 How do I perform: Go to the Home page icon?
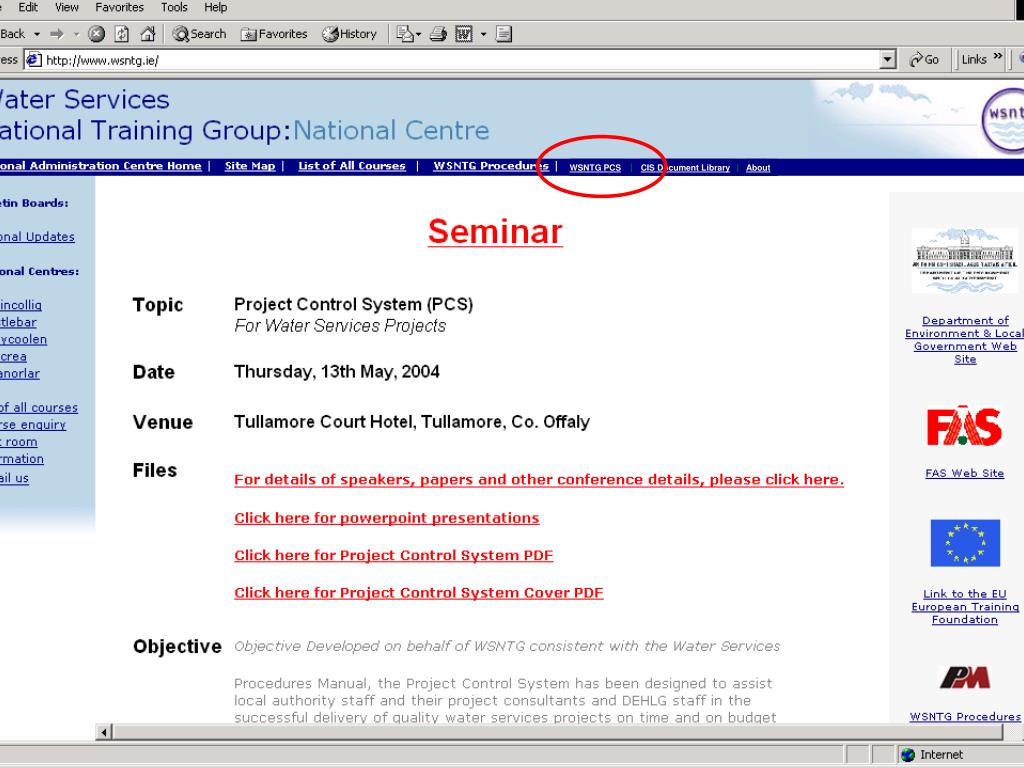coord(148,34)
